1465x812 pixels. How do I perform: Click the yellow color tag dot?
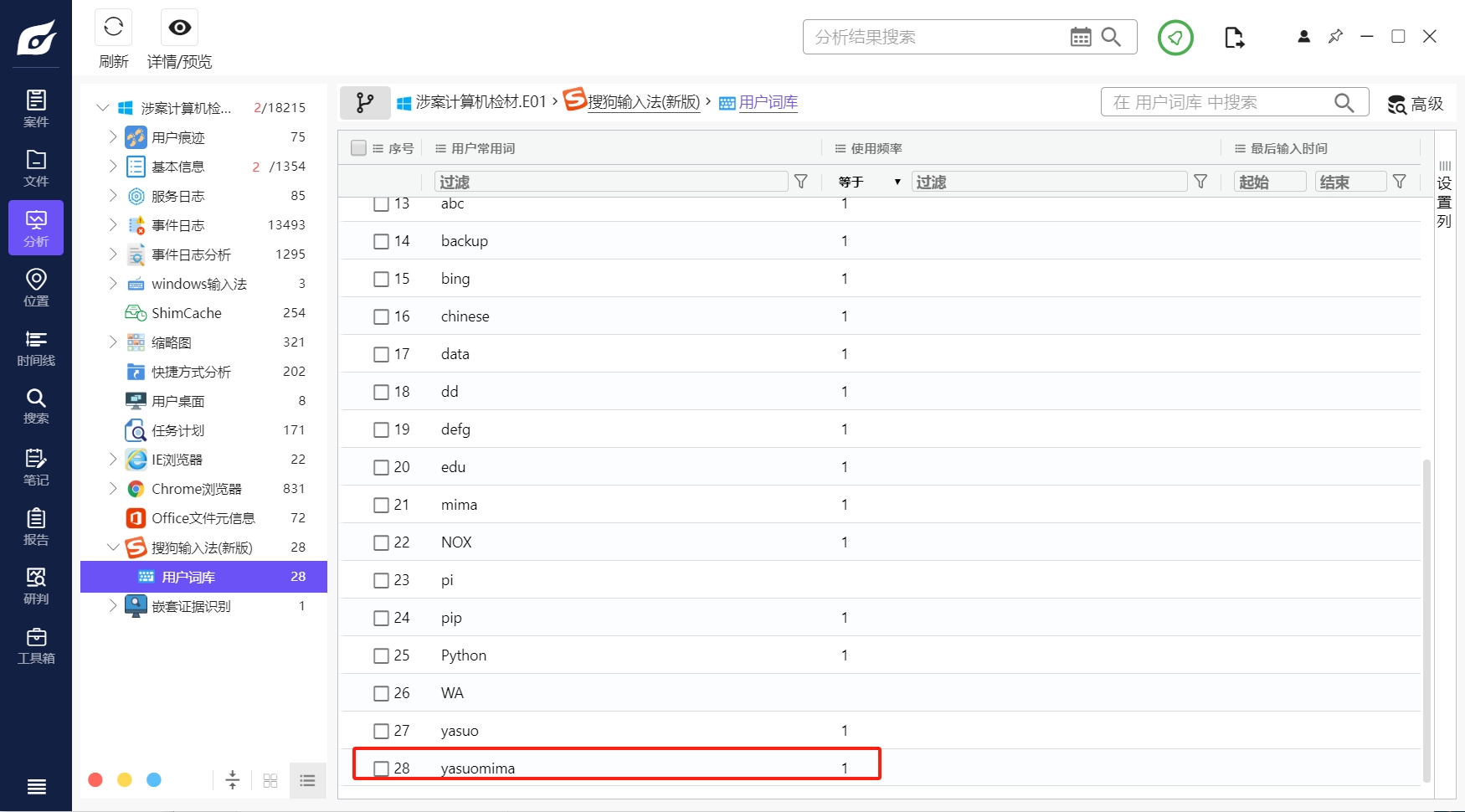(125, 780)
